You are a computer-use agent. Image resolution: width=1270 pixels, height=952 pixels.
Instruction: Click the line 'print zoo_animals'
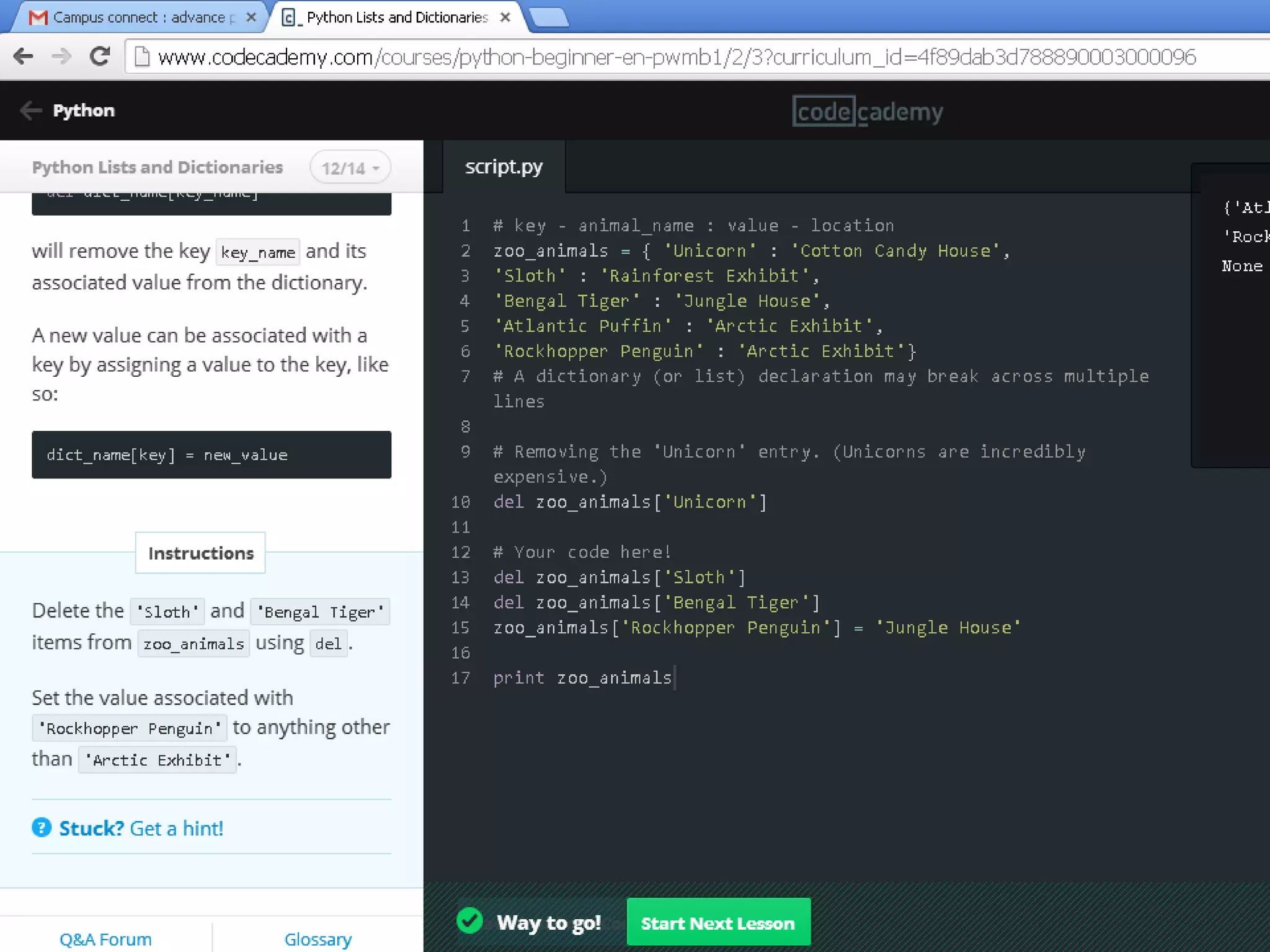pos(582,678)
